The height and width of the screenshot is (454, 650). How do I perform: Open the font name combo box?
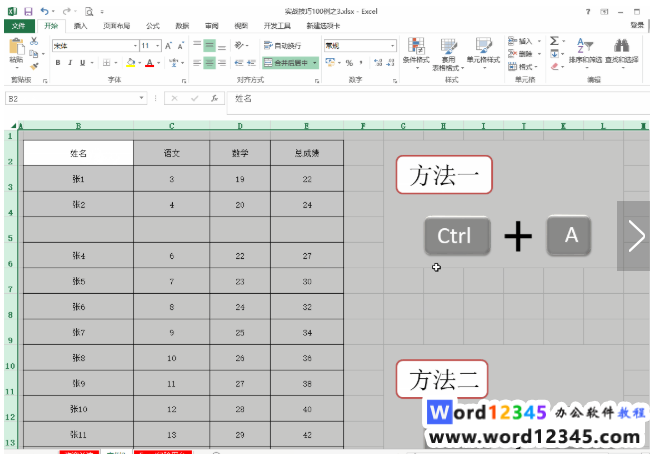pyautogui.click(x=95, y=46)
